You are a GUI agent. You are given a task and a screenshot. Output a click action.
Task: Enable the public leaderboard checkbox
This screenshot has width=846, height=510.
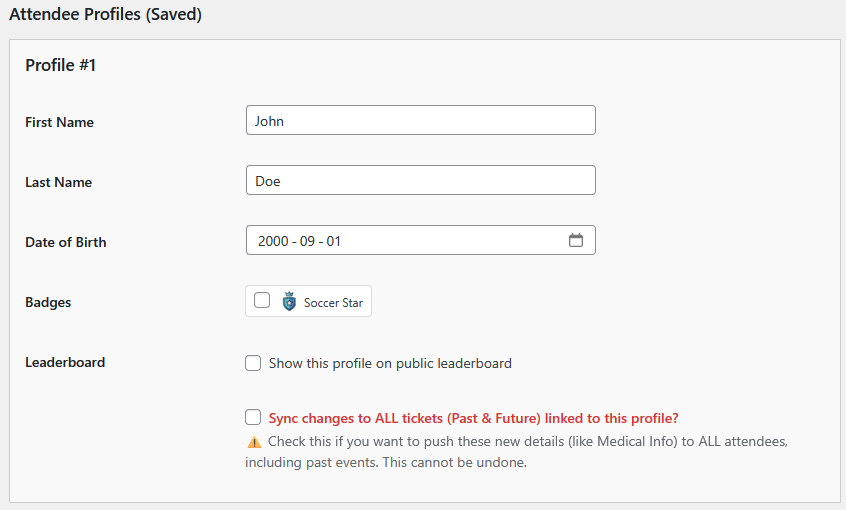[254, 363]
